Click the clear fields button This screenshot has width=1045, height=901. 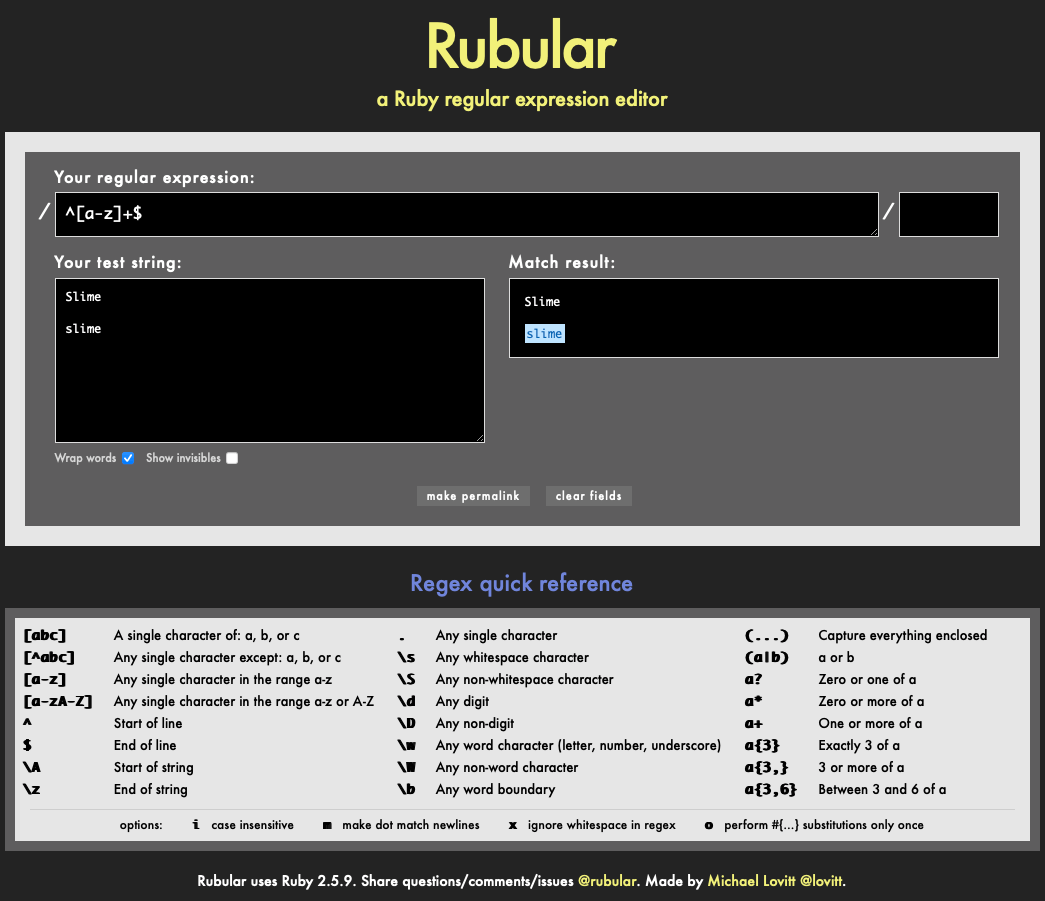tap(588, 496)
